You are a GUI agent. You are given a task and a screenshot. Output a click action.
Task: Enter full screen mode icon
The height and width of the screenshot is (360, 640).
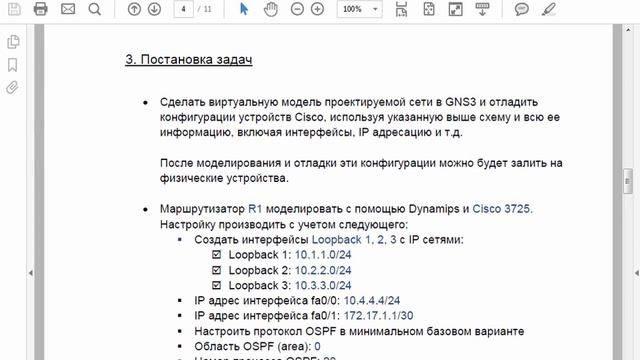pos(456,9)
